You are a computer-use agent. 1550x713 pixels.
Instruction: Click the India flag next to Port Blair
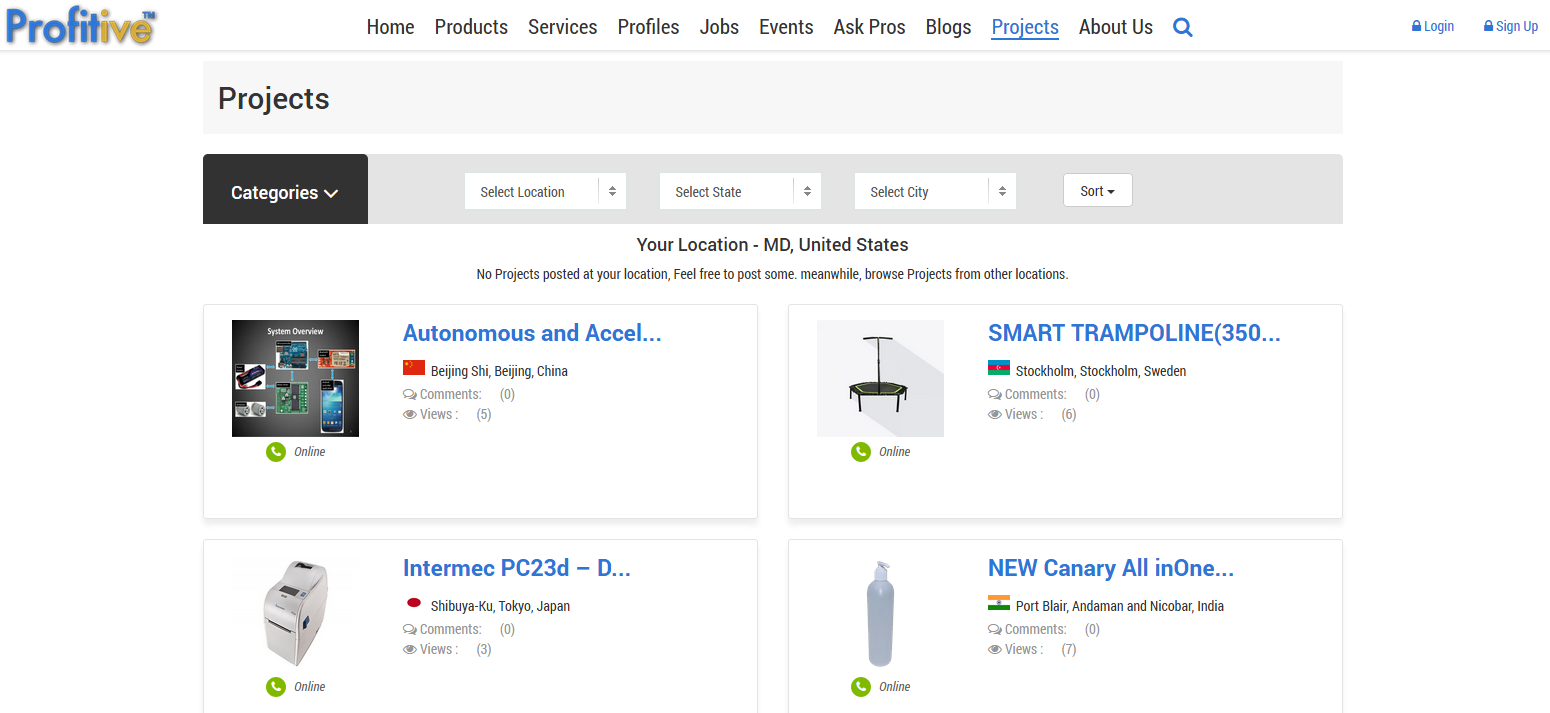999,603
